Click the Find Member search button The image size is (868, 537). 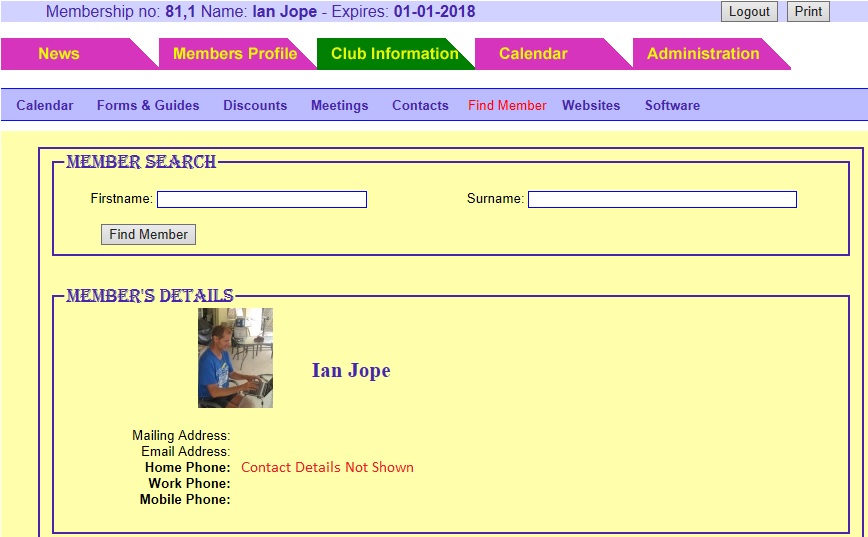tap(148, 234)
